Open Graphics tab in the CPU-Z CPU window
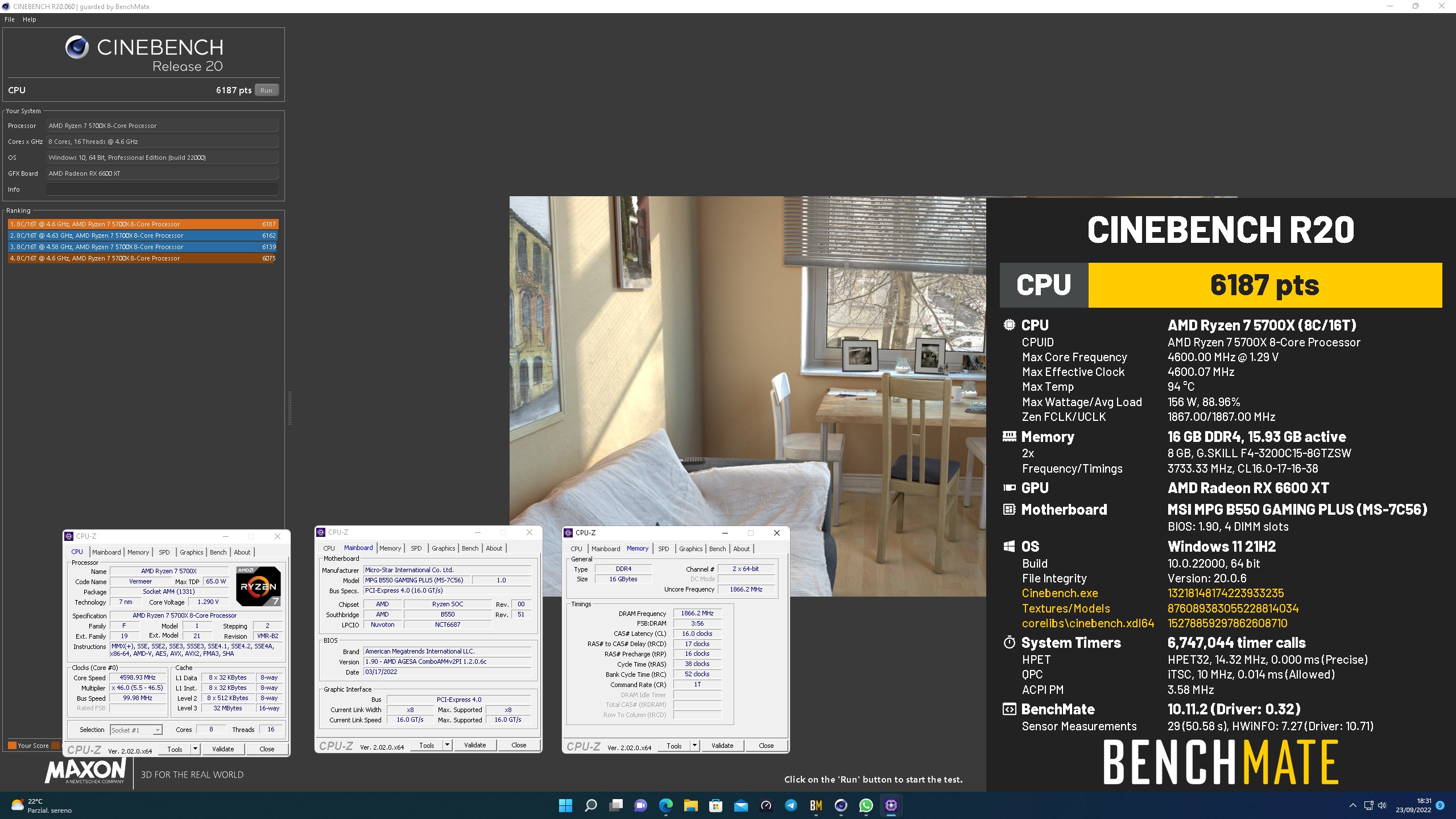This screenshot has width=1456, height=819. tap(191, 552)
